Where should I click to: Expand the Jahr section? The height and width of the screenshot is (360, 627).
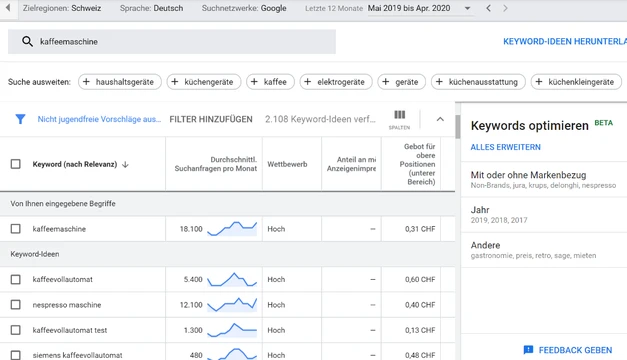pos(544,214)
